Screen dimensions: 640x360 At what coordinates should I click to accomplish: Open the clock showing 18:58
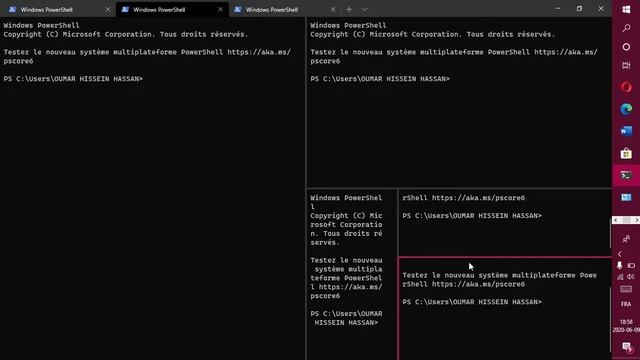626,326
